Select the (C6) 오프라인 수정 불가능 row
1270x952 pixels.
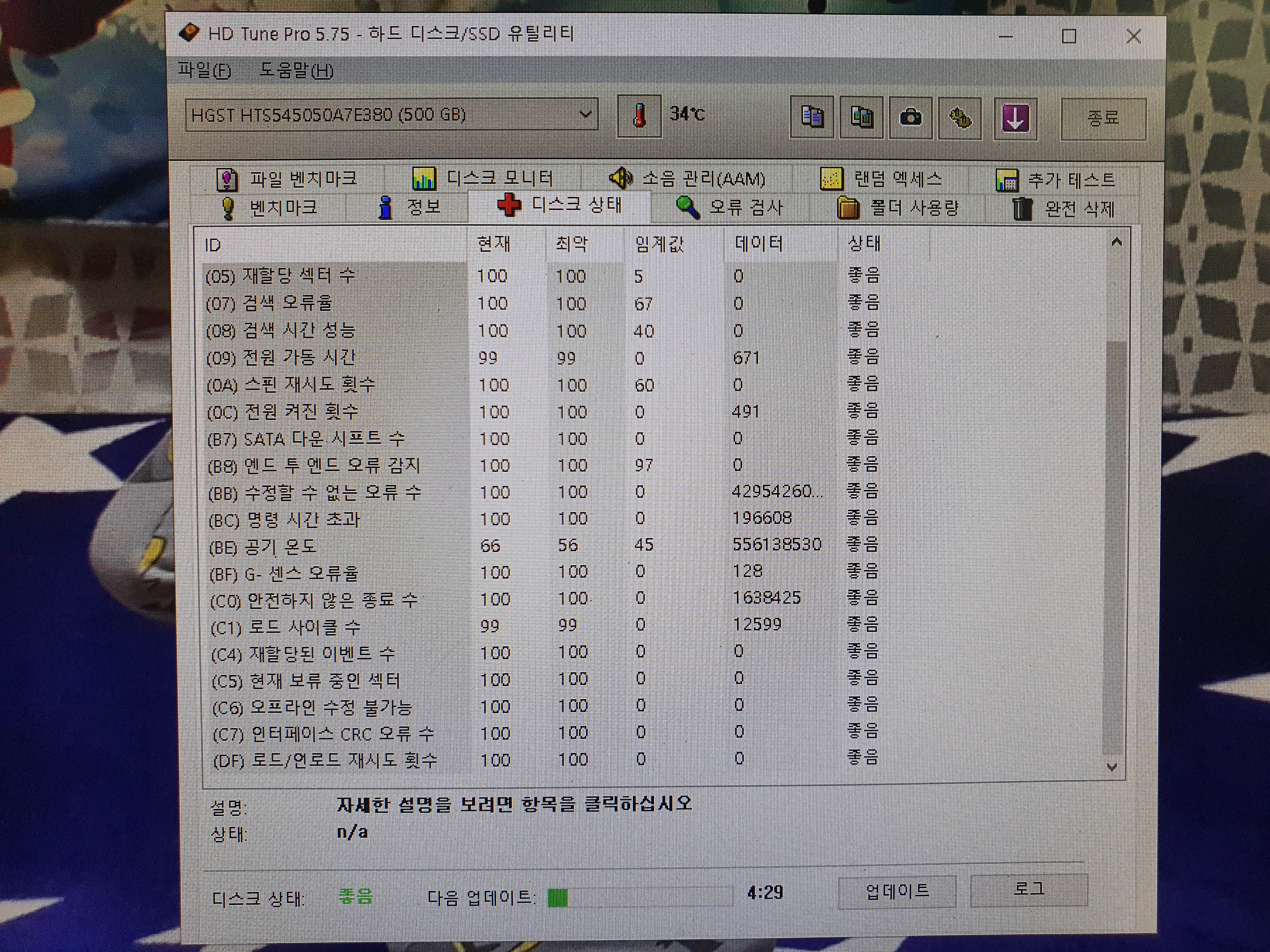pos(545,706)
